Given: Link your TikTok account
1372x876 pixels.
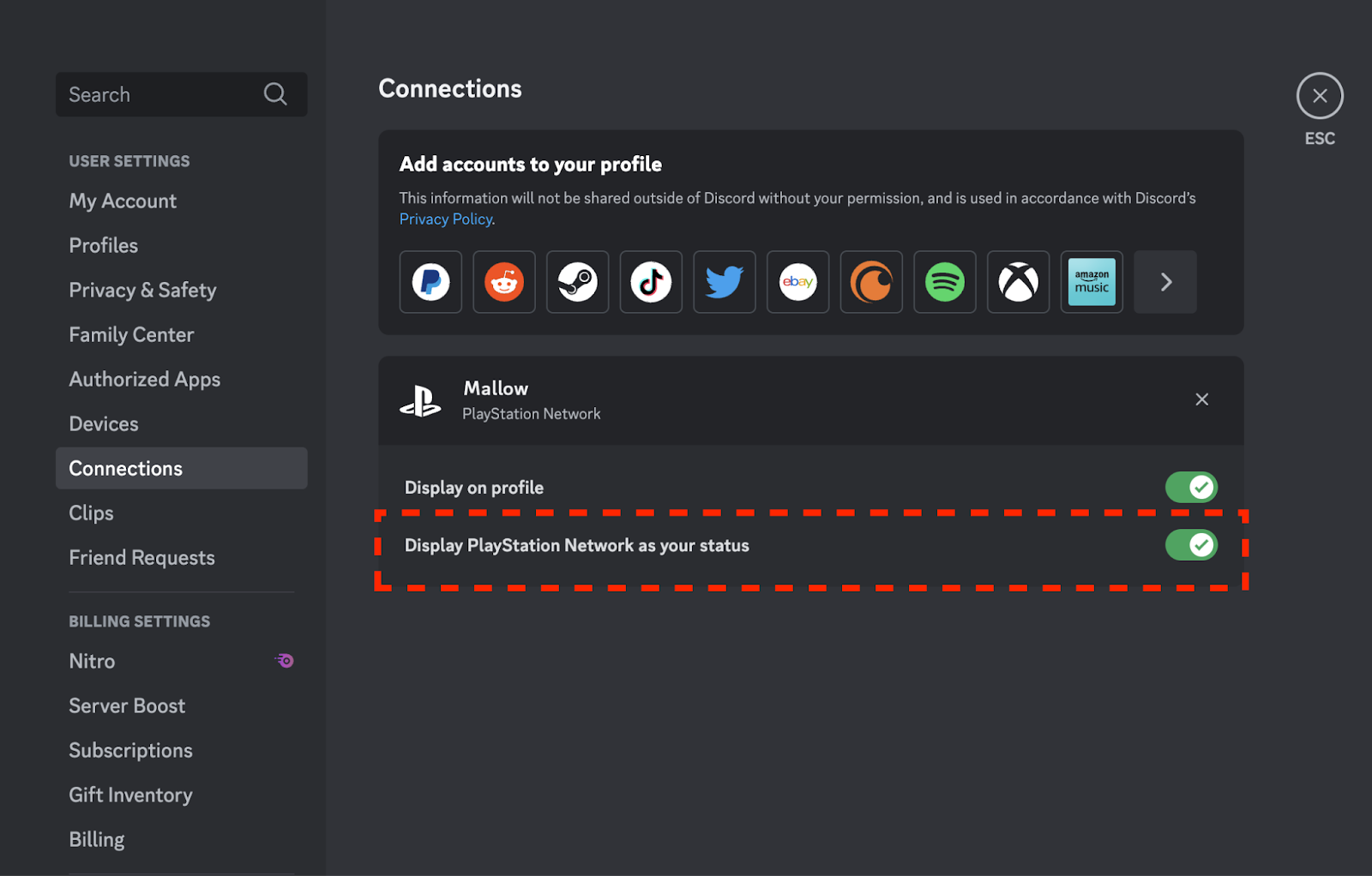Looking at the screenshot, I should [x=651, y=282].
